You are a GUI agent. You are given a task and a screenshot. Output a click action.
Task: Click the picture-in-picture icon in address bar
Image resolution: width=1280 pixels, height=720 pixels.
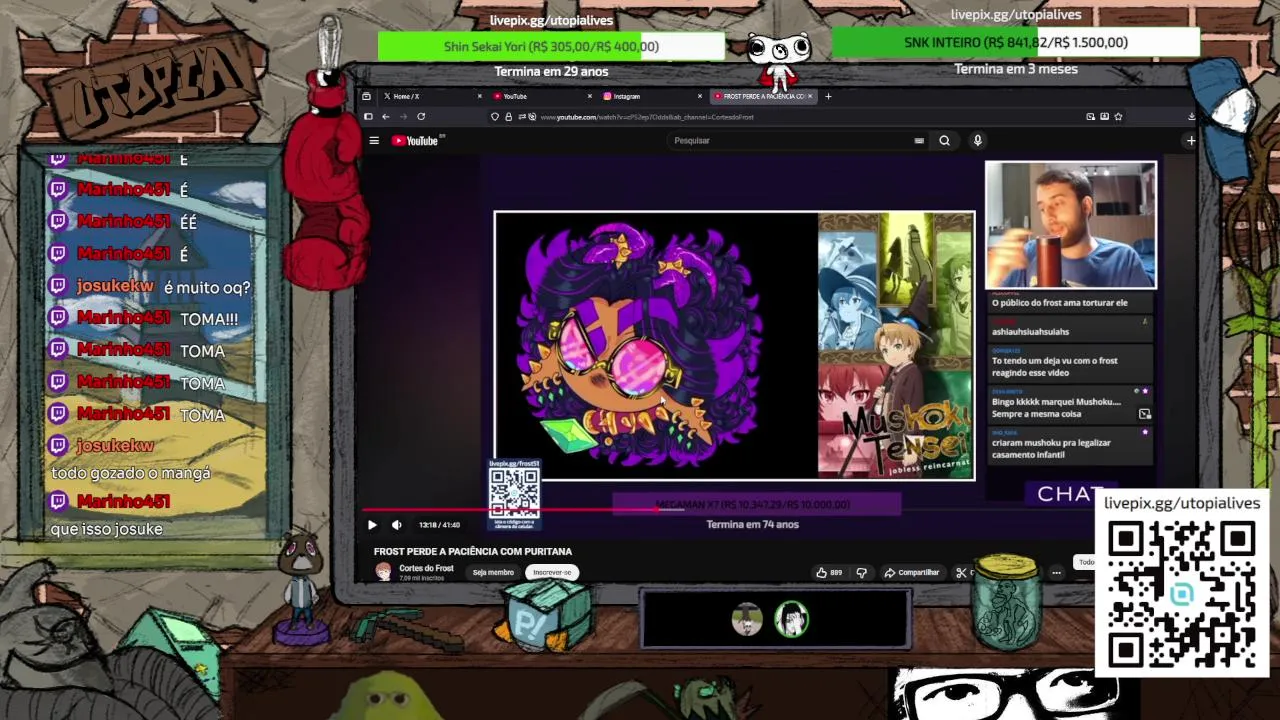tap(1090, 117)
